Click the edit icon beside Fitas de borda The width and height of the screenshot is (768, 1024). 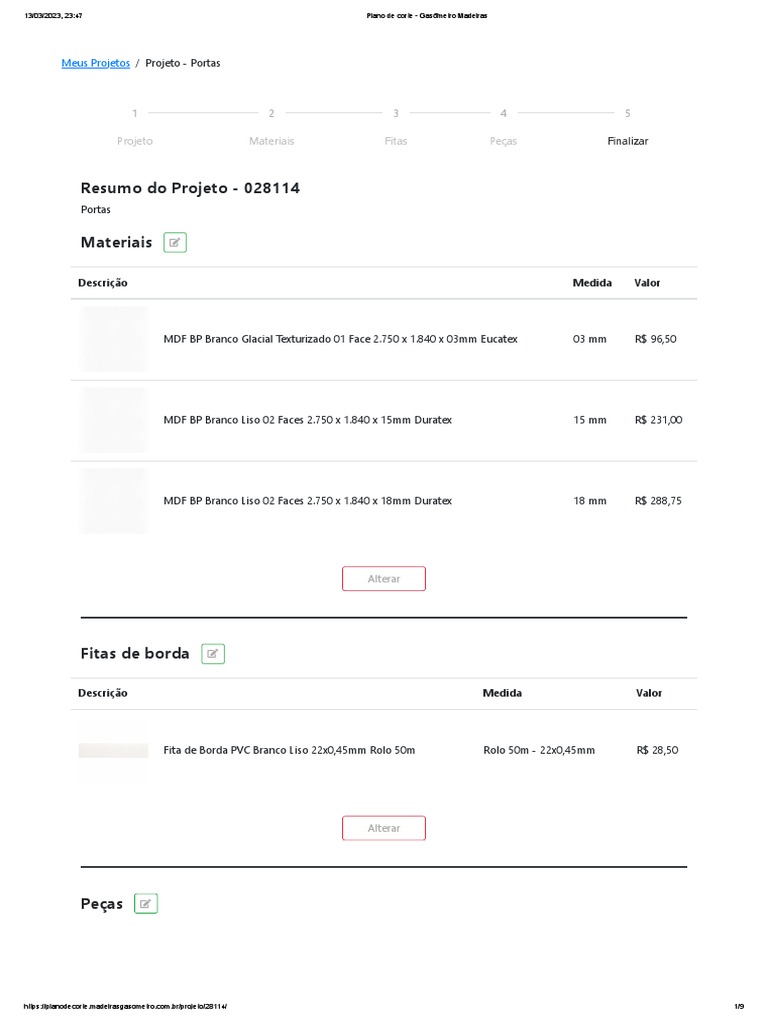(213, 654)
